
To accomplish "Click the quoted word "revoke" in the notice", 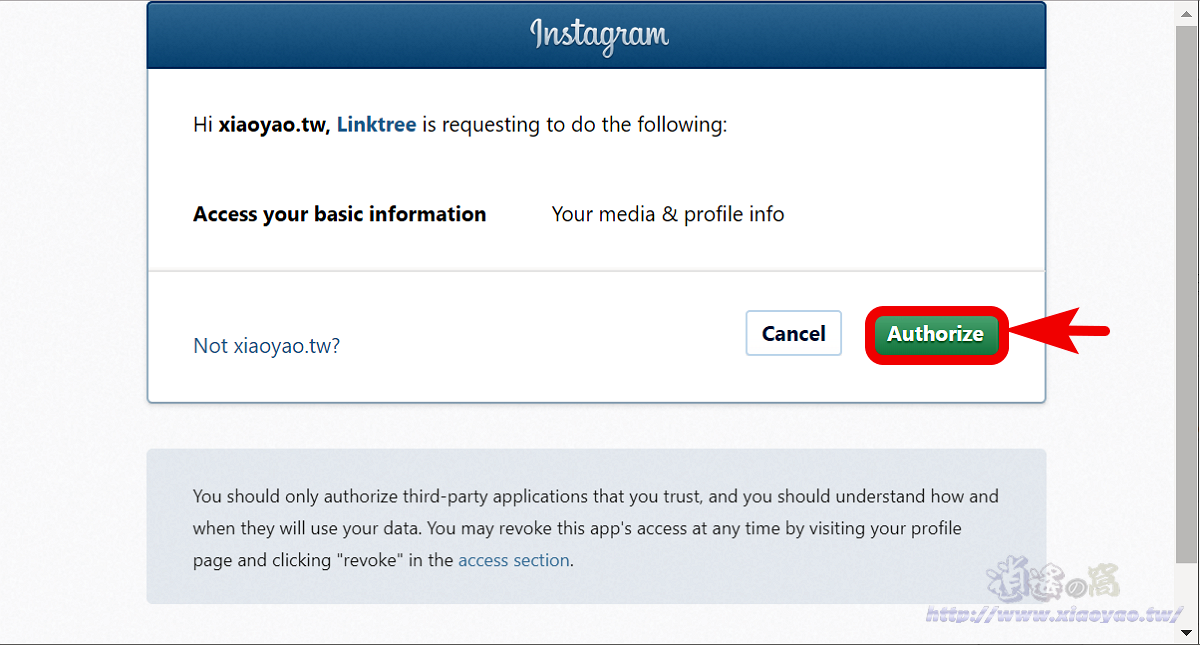I will coord(366,560).
